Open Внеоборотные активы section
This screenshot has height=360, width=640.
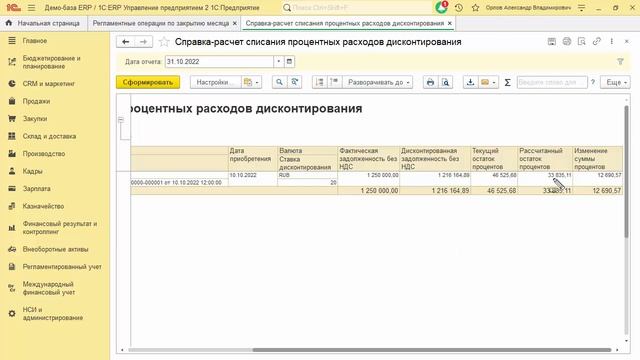55,249
